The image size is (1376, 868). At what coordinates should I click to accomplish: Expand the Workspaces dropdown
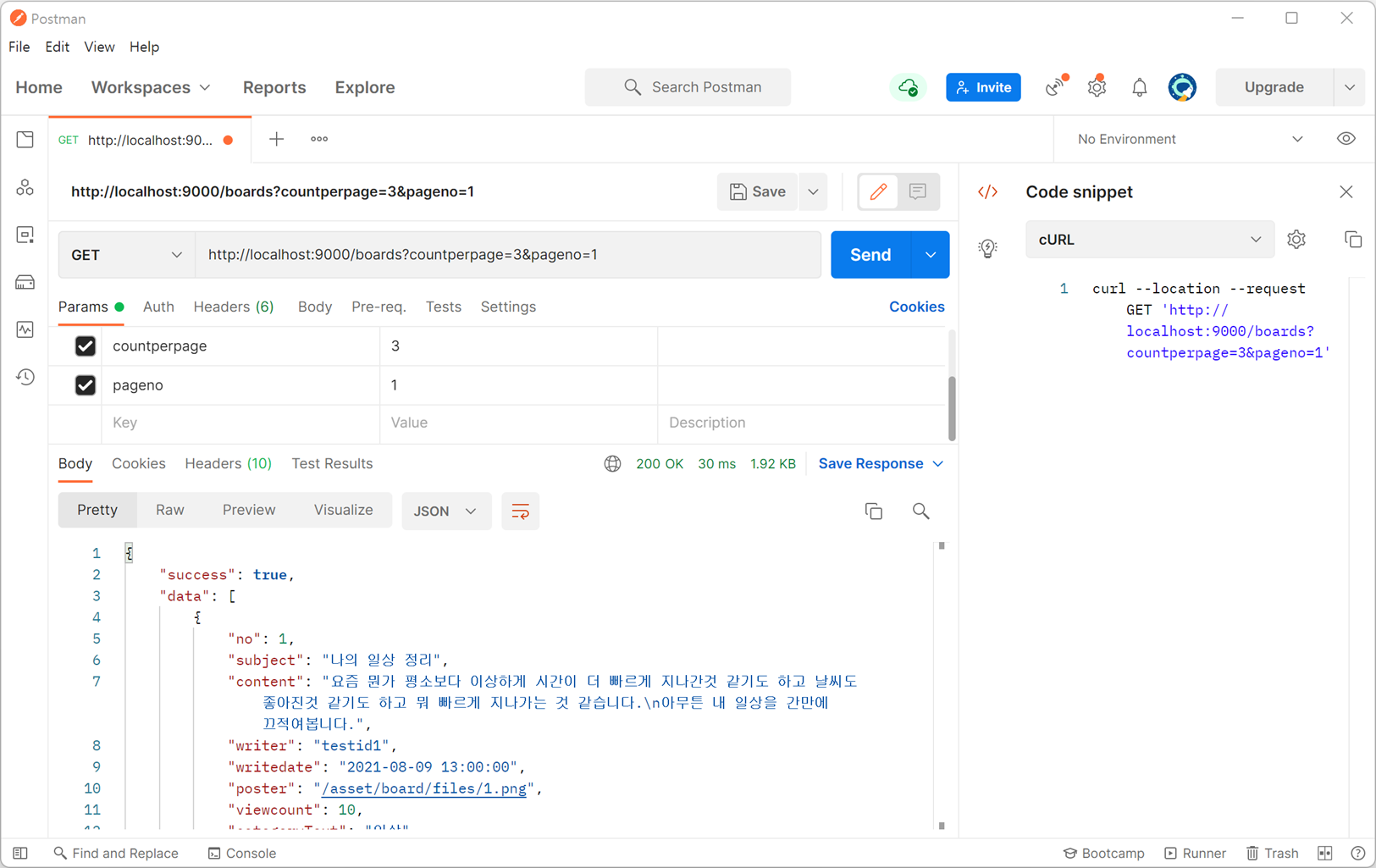pos(151,87)
